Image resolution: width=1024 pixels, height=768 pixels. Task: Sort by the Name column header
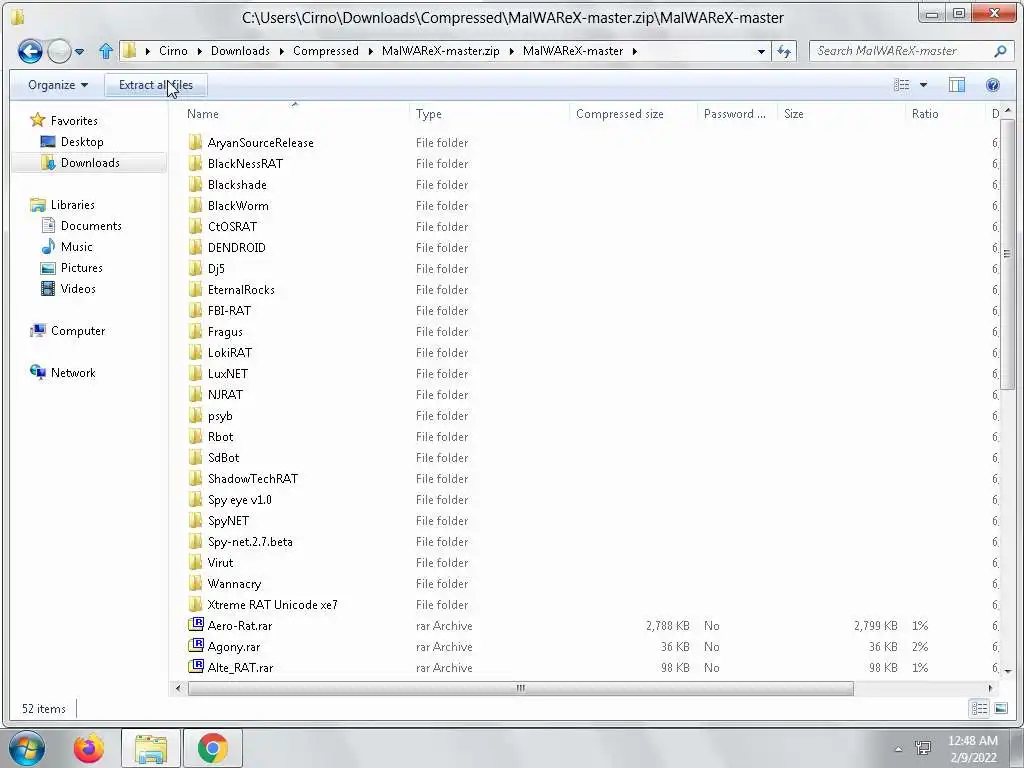point(203,114)
